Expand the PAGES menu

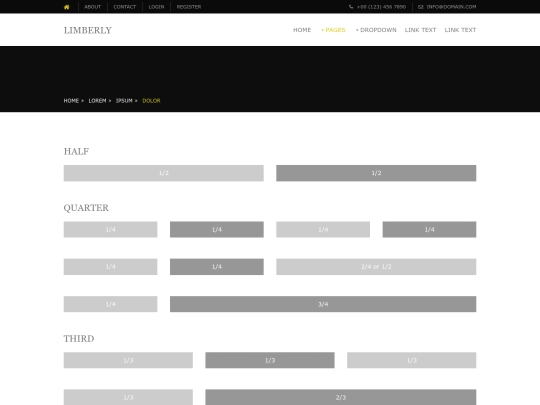[x=333, y=30]
